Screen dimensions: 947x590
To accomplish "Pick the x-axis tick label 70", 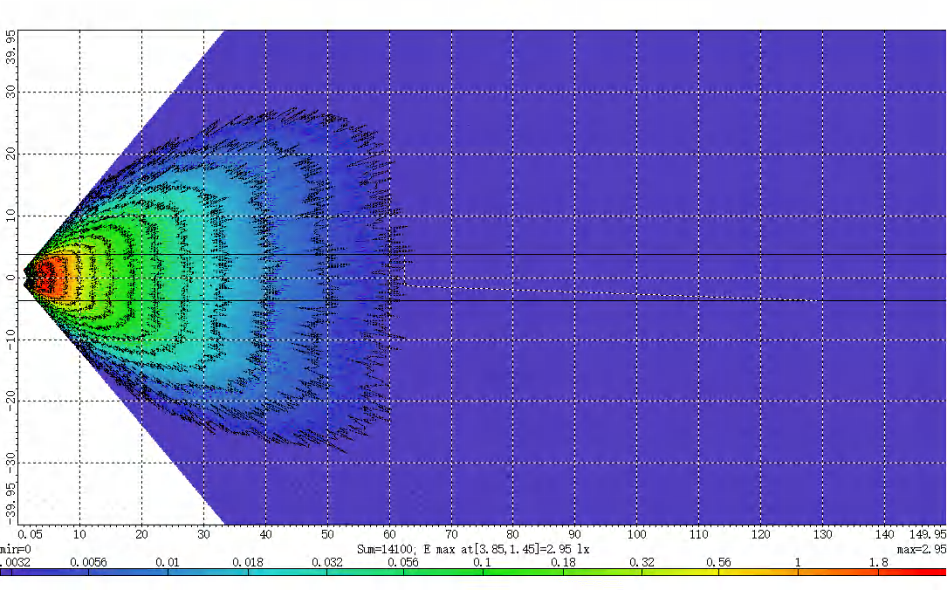I will point(451,534).
